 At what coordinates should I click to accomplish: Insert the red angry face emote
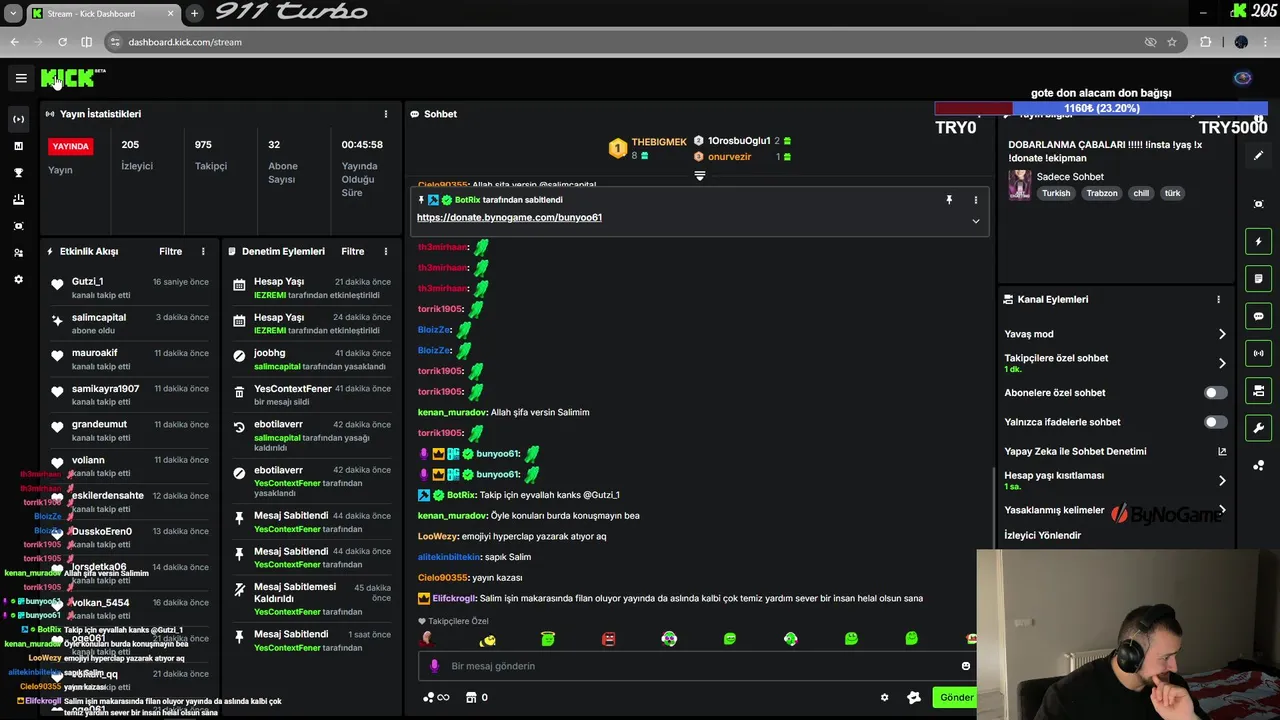pos(608,639)
